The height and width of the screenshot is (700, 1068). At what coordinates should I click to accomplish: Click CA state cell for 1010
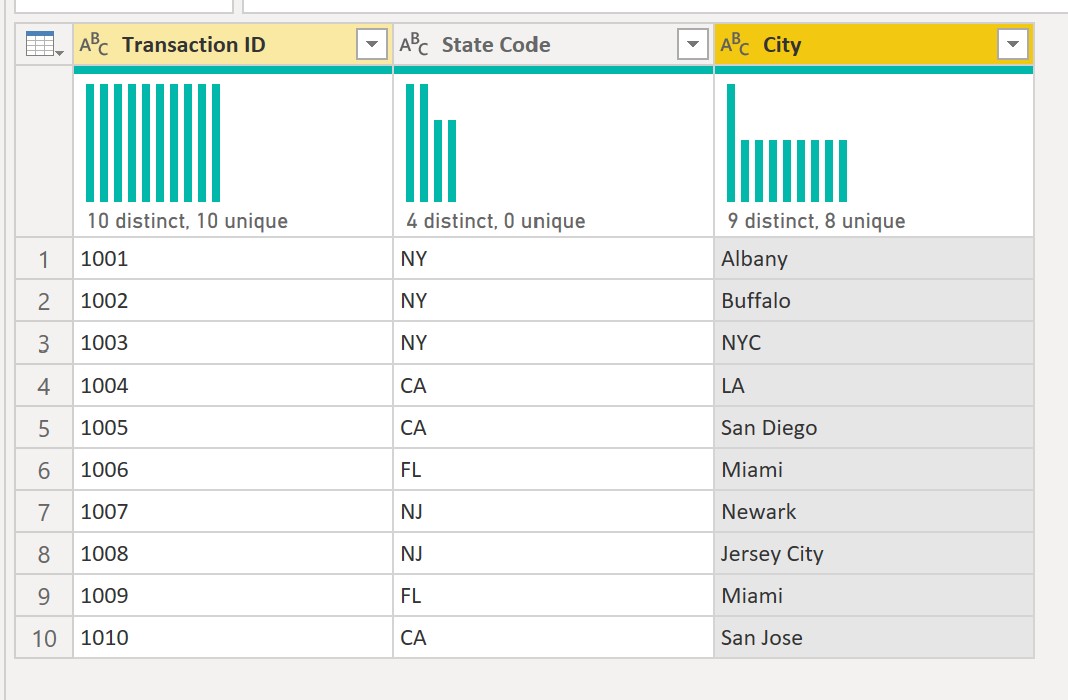[553, 638]
